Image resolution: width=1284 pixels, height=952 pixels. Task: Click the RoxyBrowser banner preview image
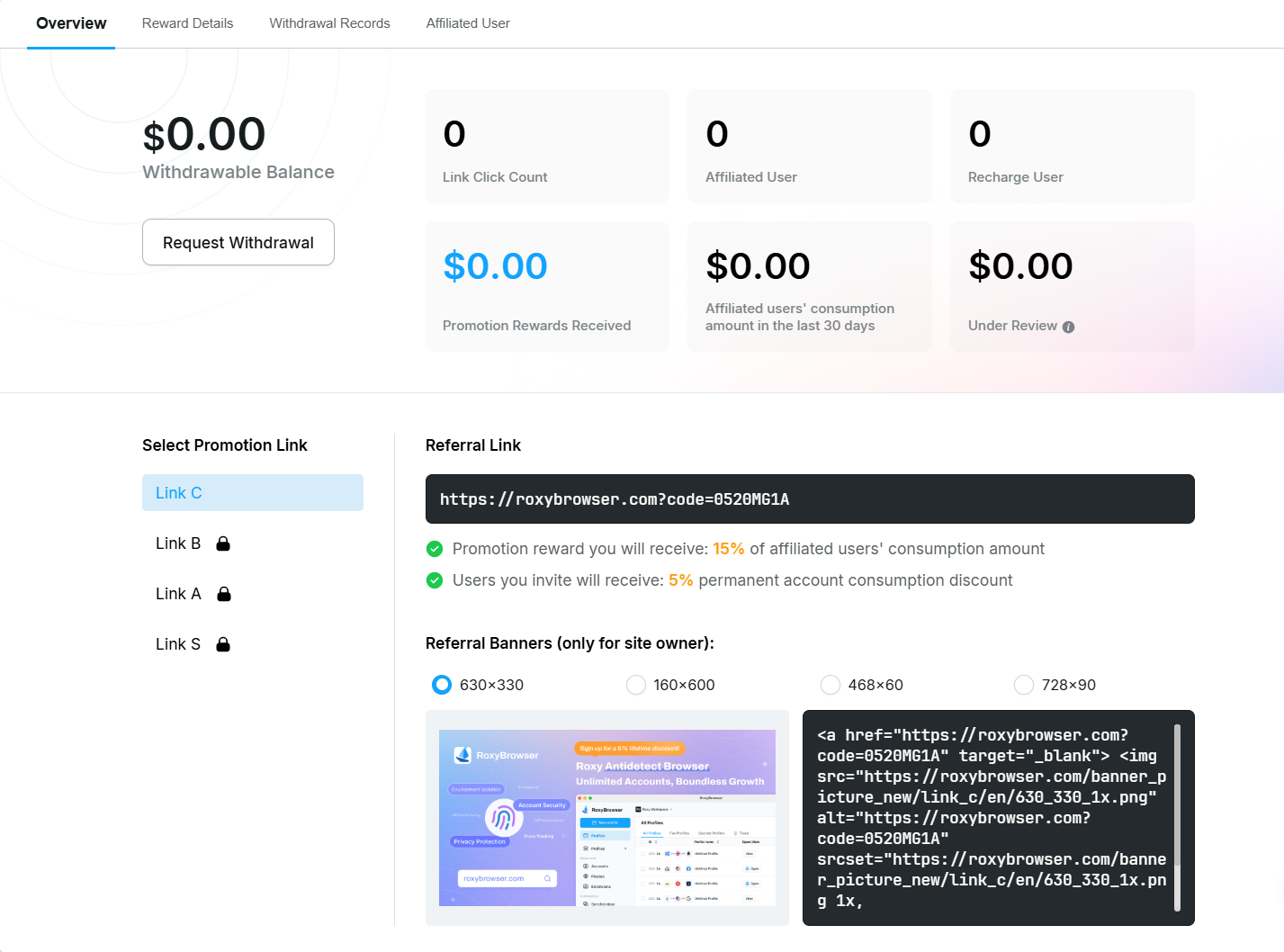607,818
